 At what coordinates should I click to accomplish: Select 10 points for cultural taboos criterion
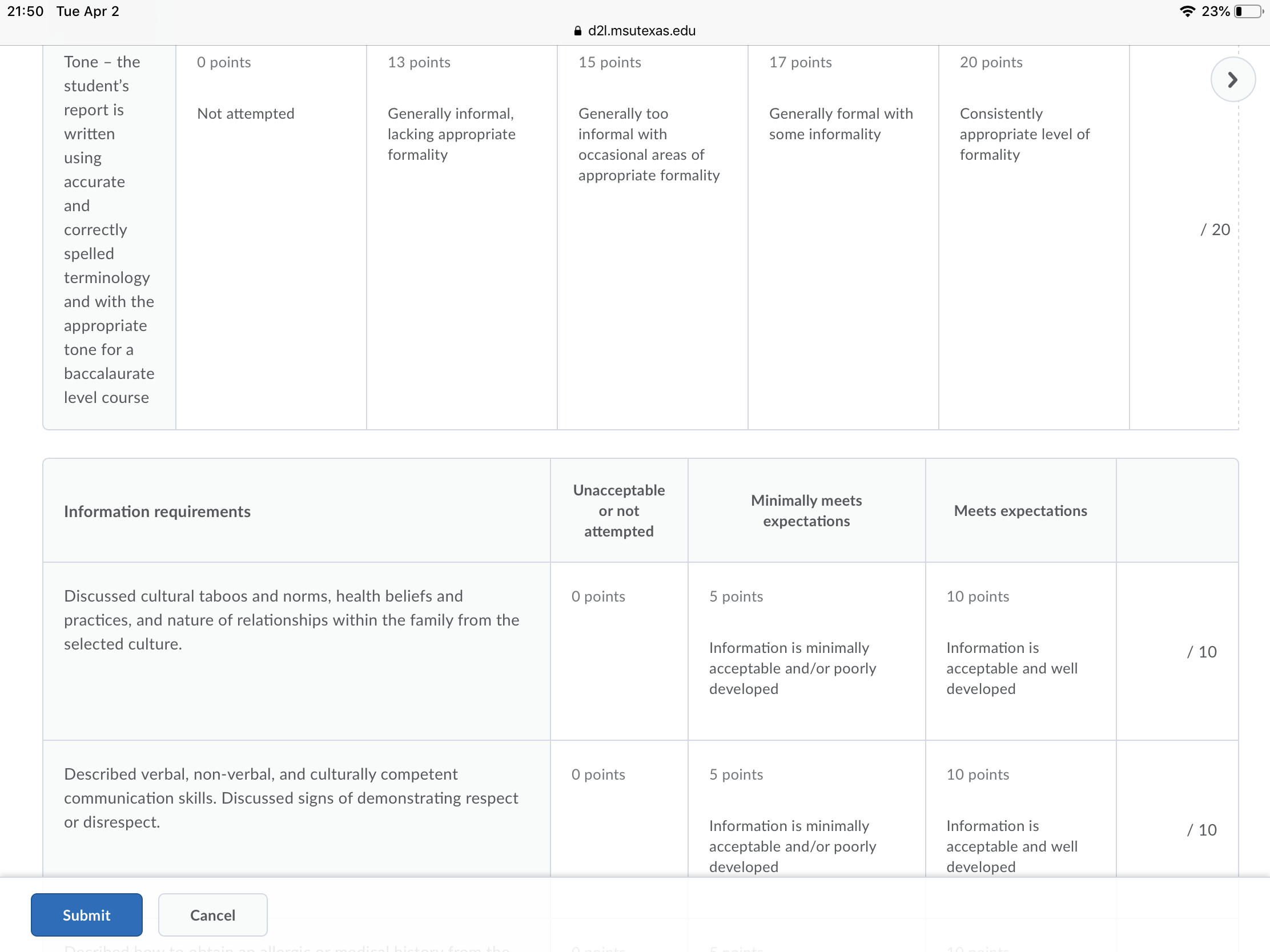point(1020,651)
